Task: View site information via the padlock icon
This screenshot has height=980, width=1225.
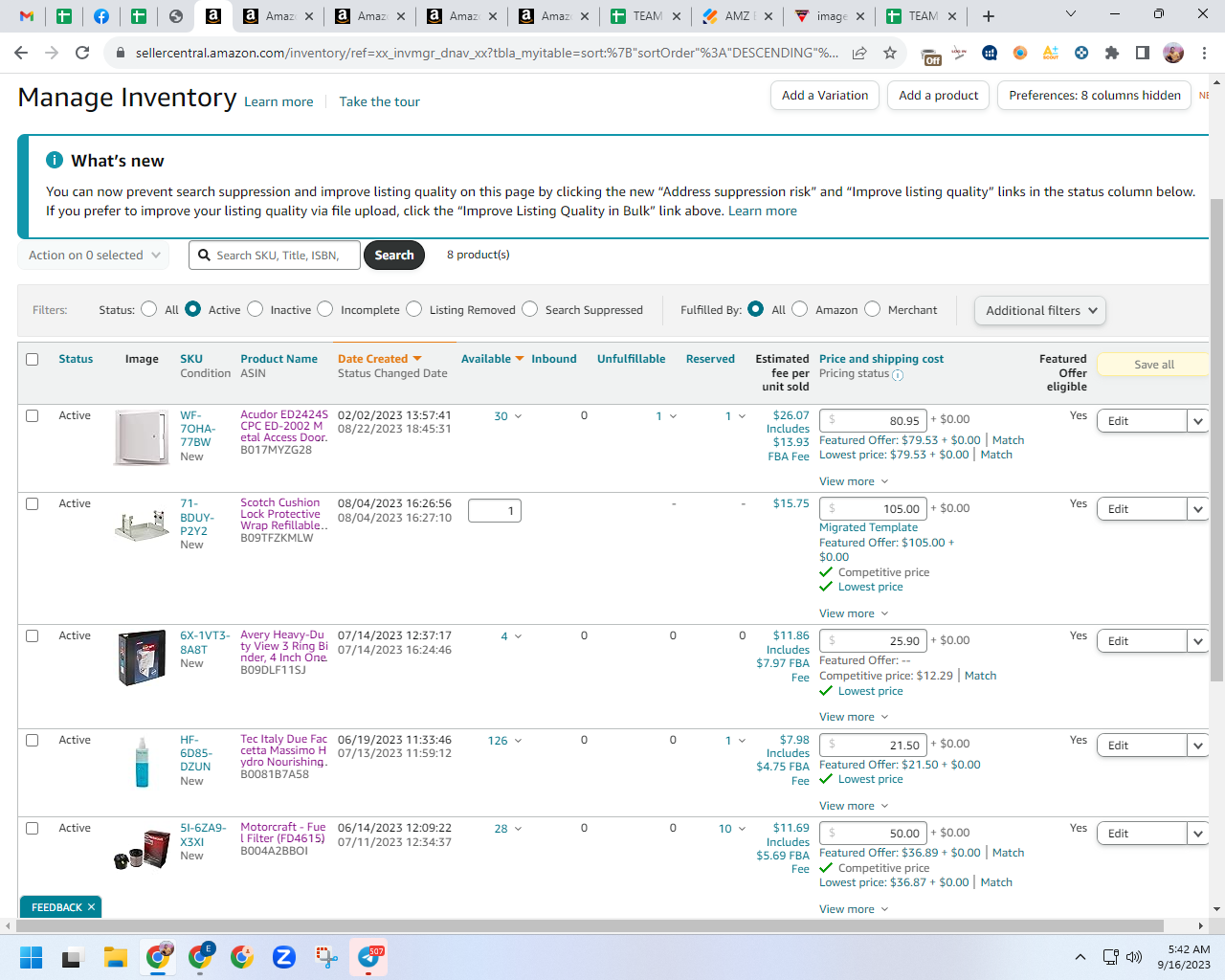Action: (x=120, y=53)
